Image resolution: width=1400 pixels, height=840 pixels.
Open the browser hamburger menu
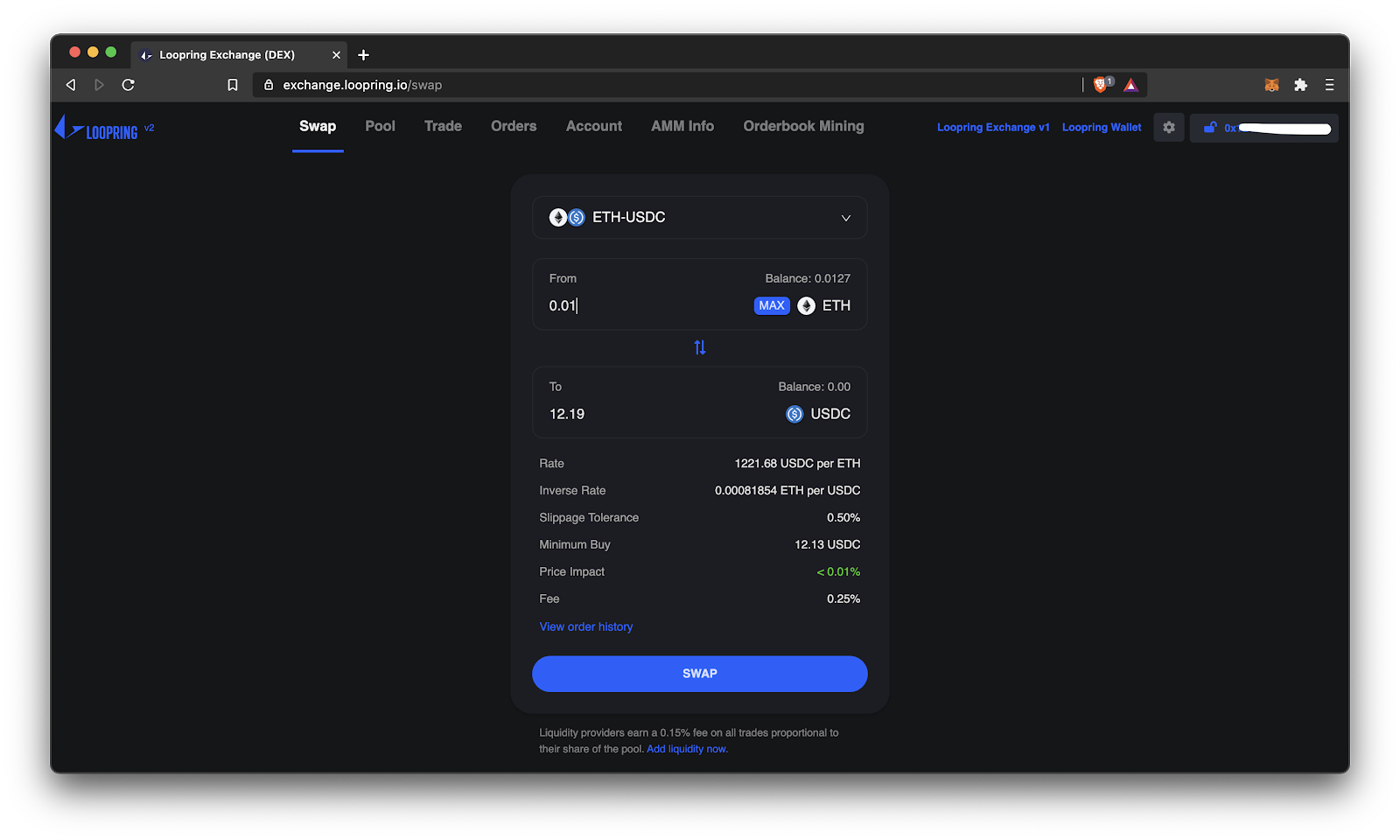tap(1330, 85)
